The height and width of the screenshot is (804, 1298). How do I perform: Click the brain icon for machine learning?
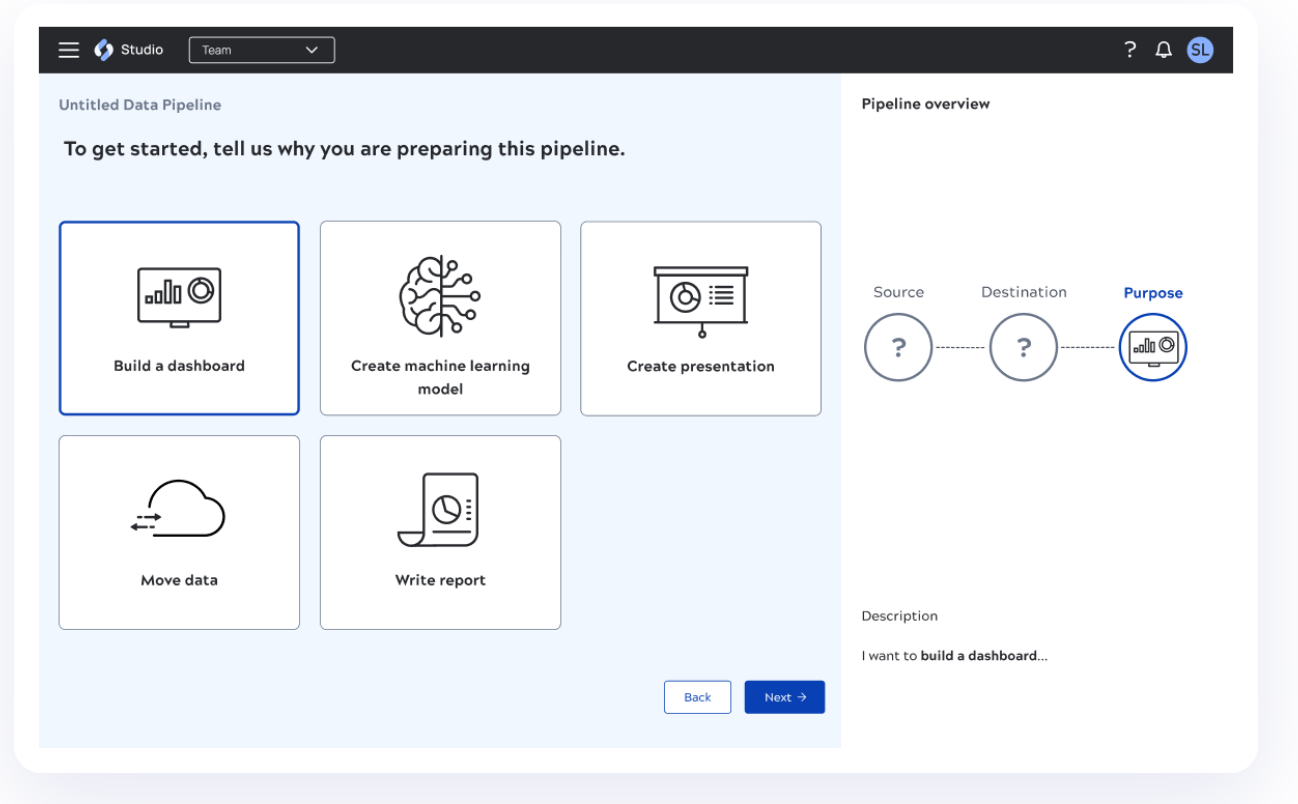tap(440, 297)
